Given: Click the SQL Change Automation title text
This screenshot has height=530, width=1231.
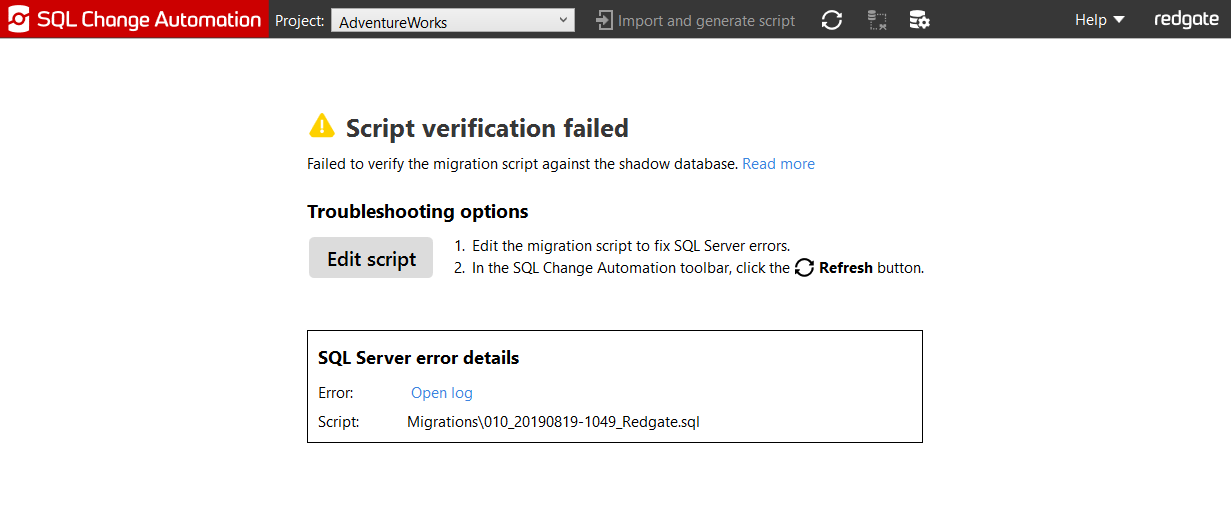Looking at the screenshot, I should [149, 20].
